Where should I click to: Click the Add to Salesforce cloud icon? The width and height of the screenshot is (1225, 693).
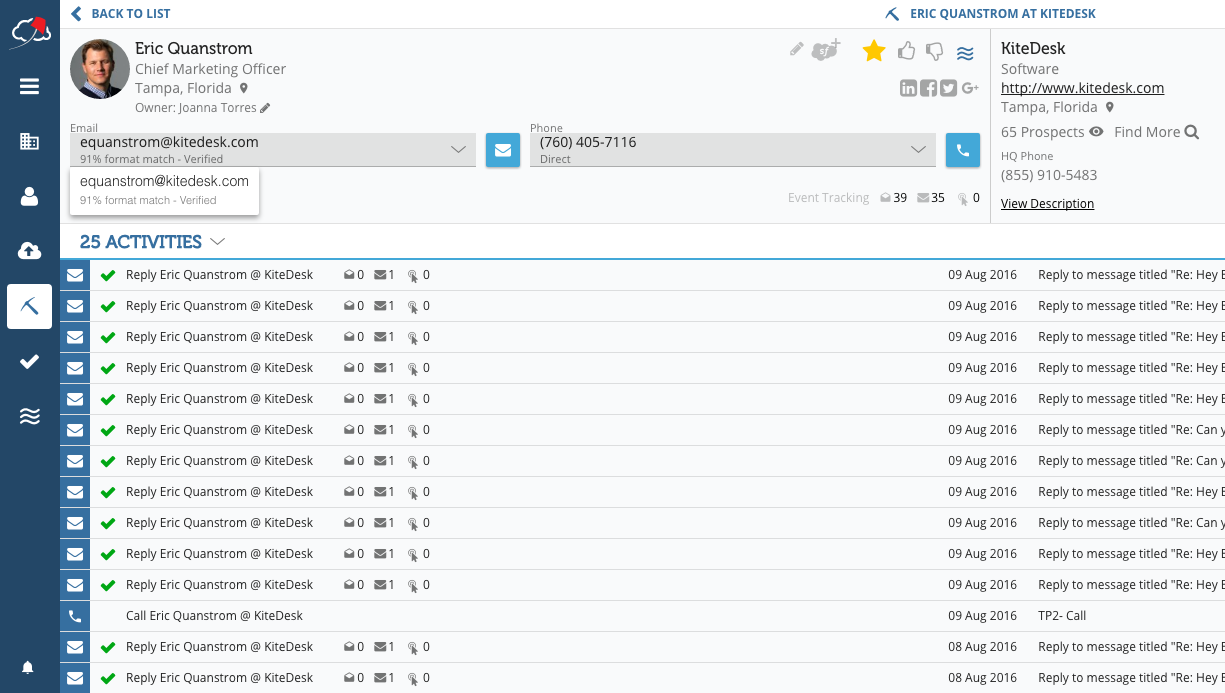tap(826, 50)
